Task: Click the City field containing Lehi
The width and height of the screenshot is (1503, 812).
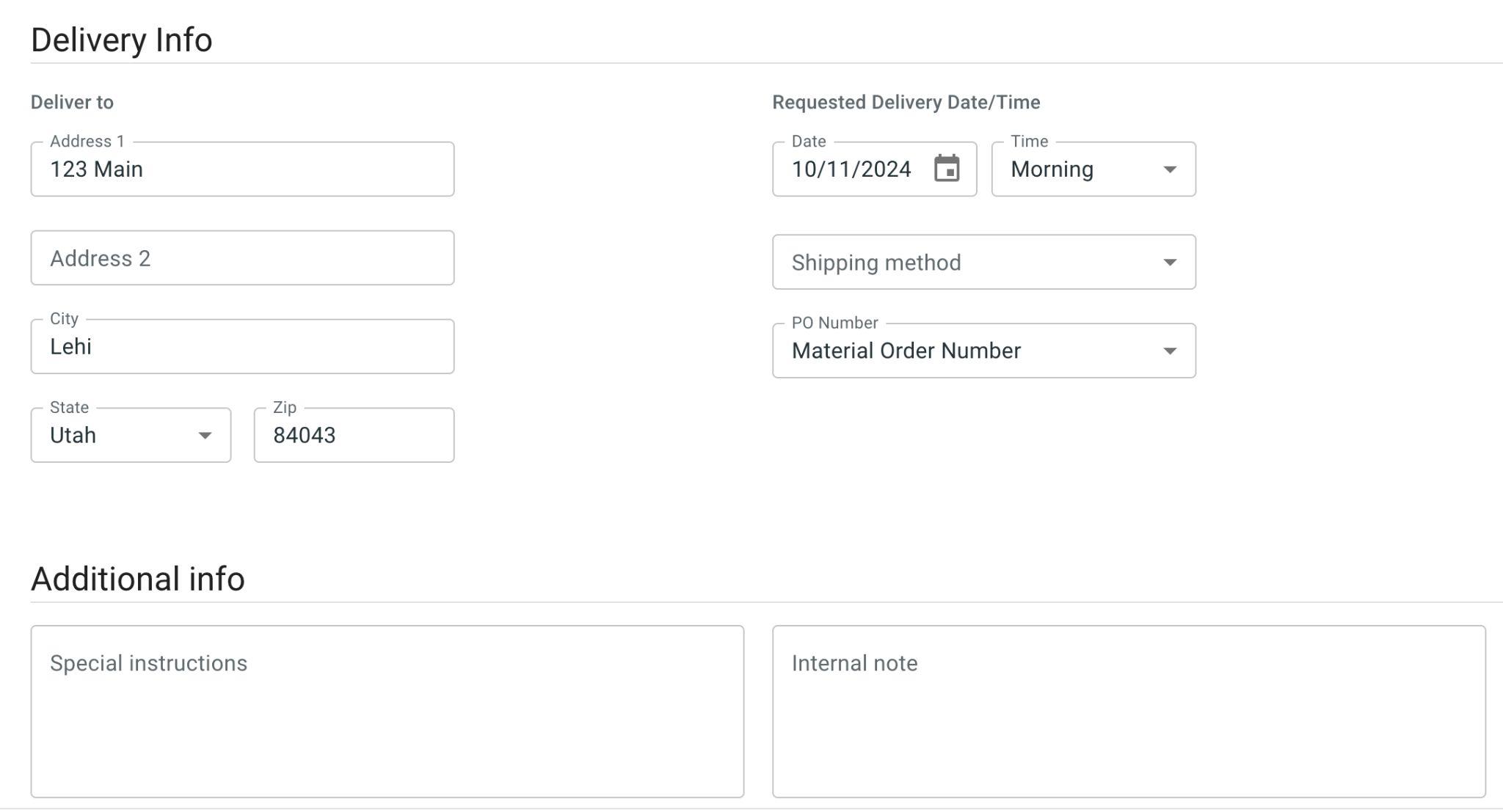Action: pyautogui.click(x=242, y=347)
